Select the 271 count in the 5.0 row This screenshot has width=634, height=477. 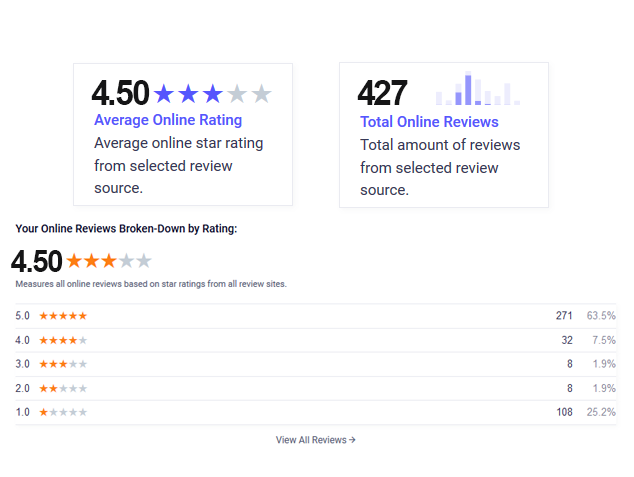(564, 316)
